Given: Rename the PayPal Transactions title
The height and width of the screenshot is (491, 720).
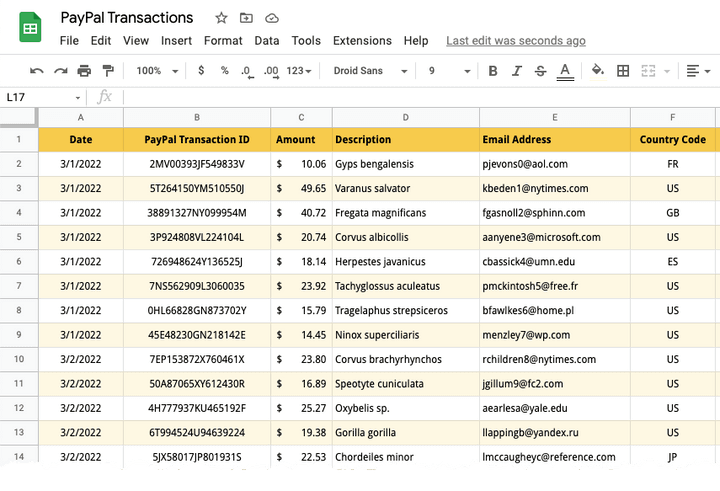Looking at the screenshot, I should 127,18.
